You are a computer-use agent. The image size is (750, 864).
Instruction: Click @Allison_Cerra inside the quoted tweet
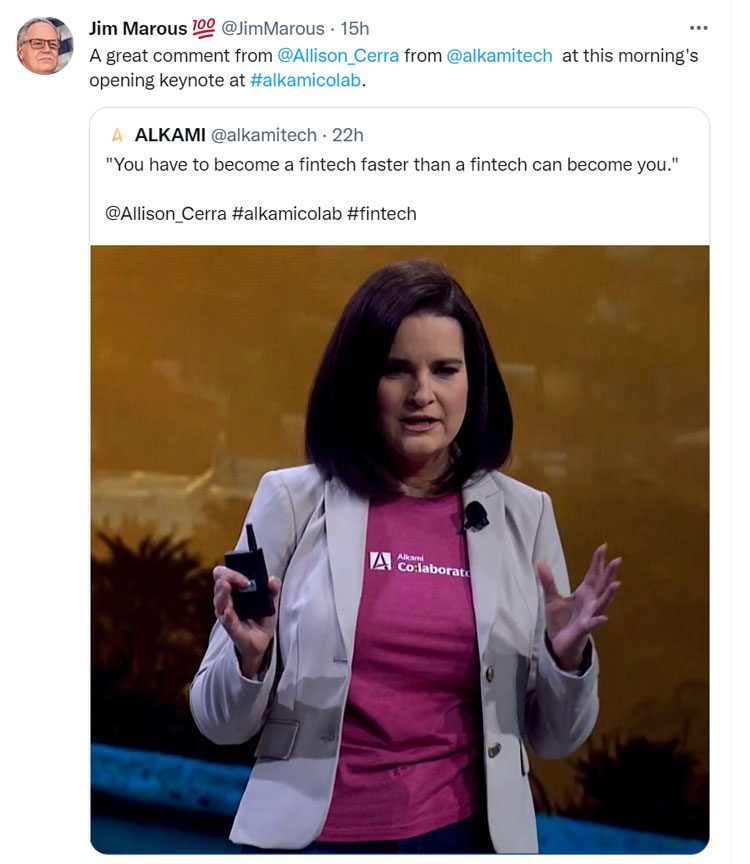(x=166, y=214)
